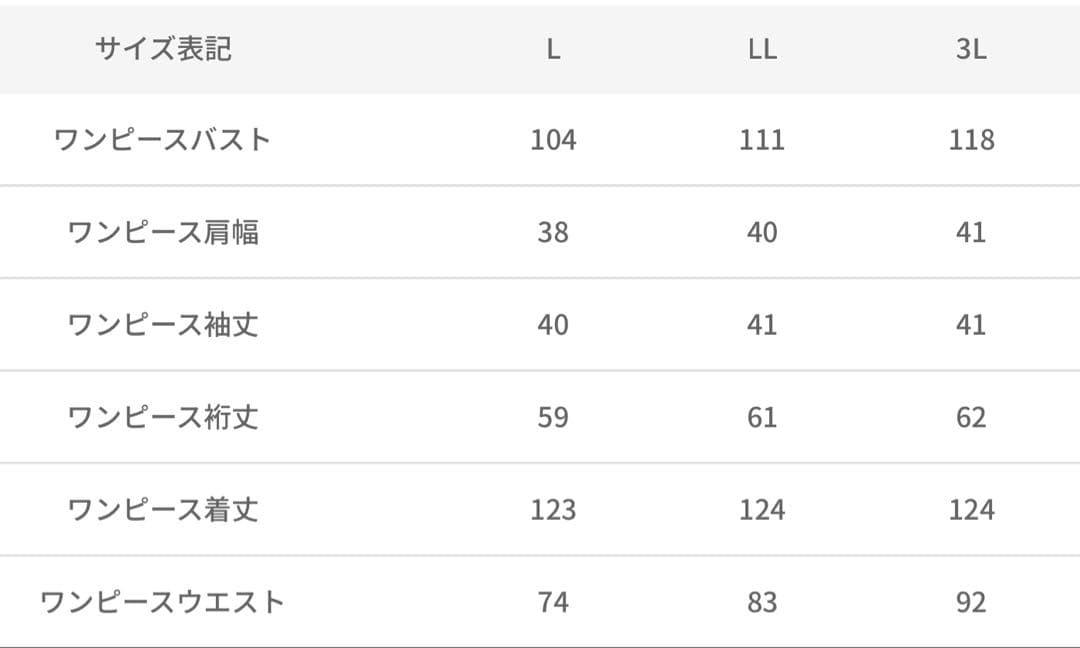The width and height of the screenshot is (1080, 648).
Task: Click the bust value 118
Action: point(971,140)
